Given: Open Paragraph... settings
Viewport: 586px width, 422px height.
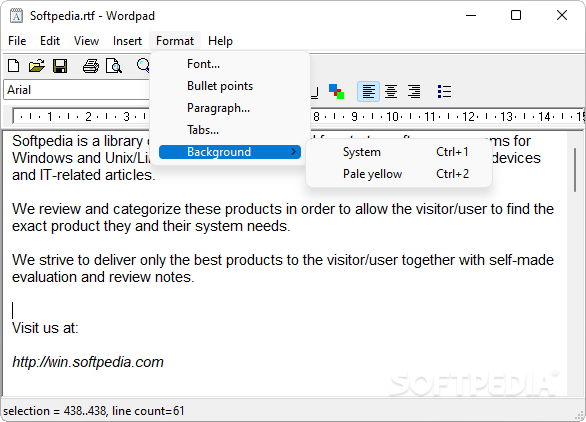Looking at the screenshot, I should point(230,108).
